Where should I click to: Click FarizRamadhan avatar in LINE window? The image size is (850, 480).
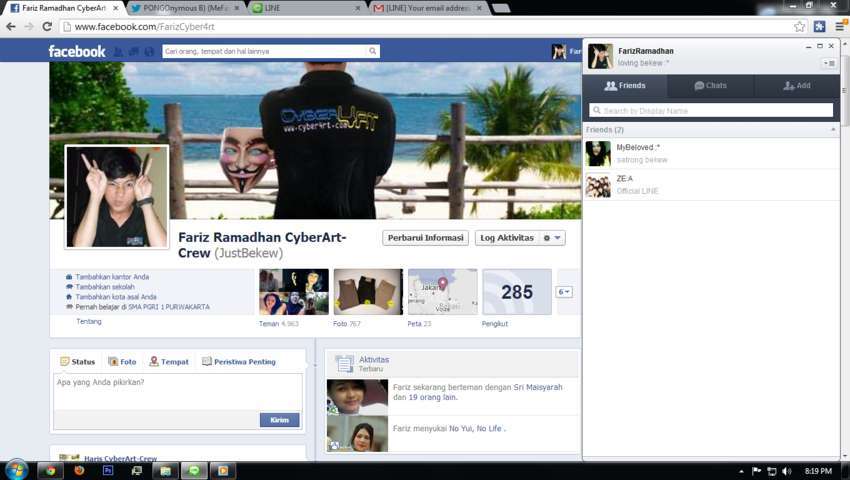click(x=600, y=56)
